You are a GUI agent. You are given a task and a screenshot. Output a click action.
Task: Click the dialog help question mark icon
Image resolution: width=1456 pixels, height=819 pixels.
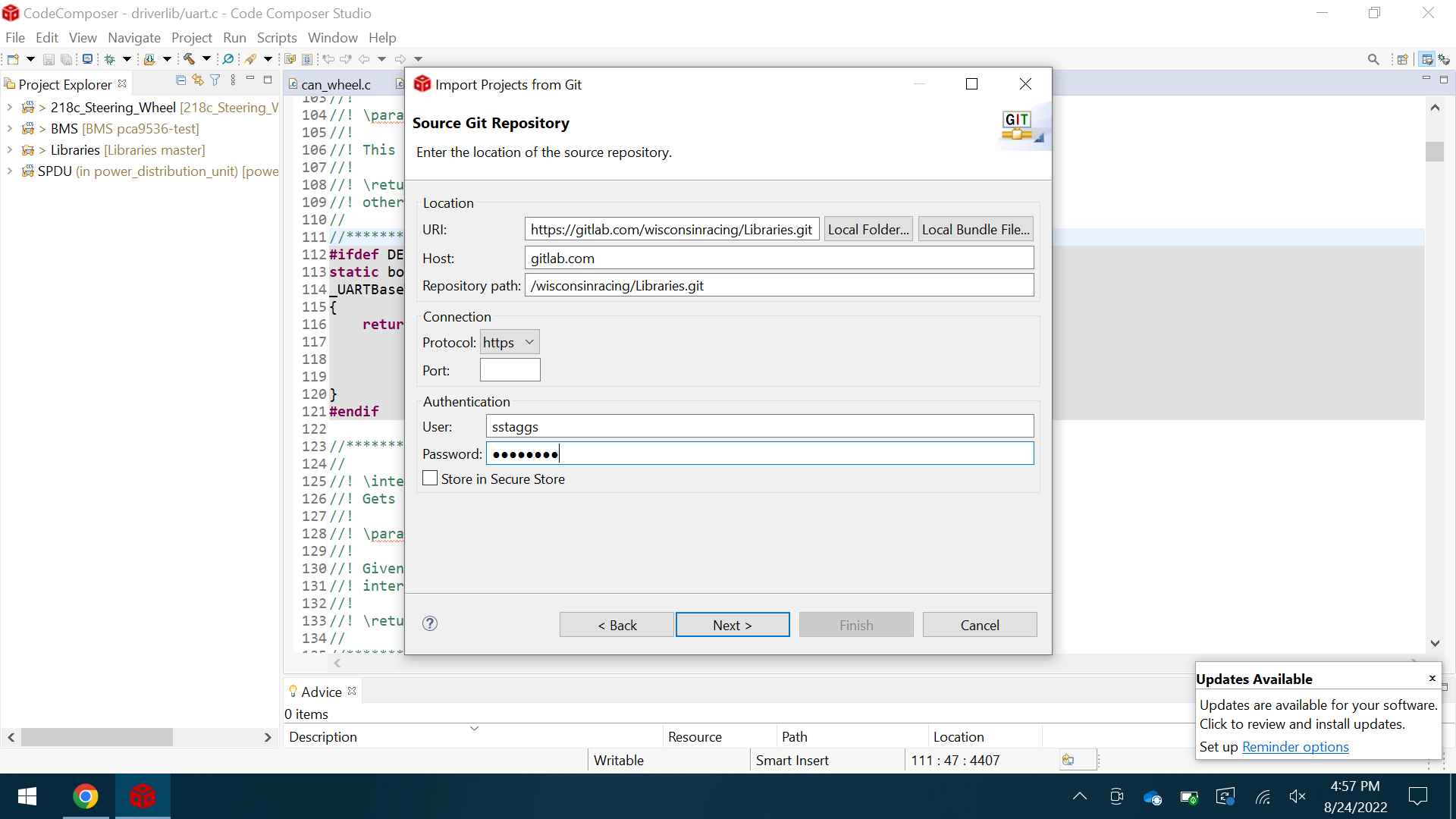pyautogui.click(x=430, y=623)
